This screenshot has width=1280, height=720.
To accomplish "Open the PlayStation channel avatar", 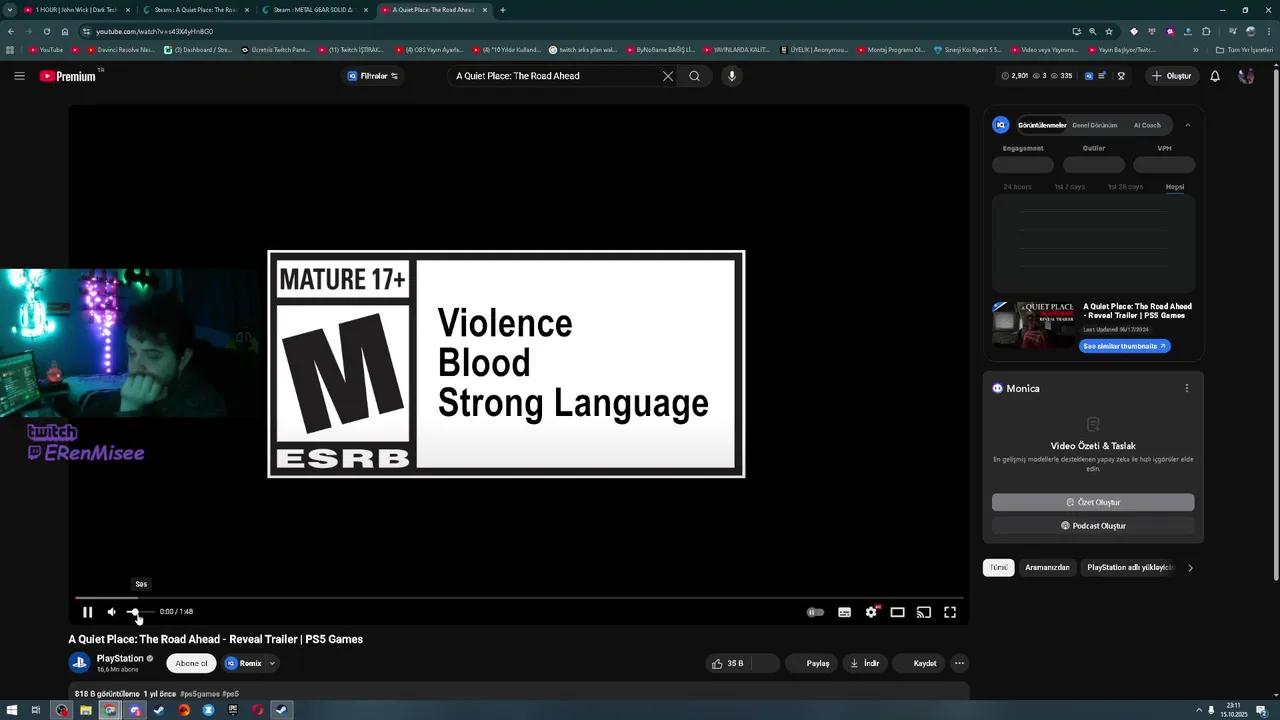I will point(79,663).
